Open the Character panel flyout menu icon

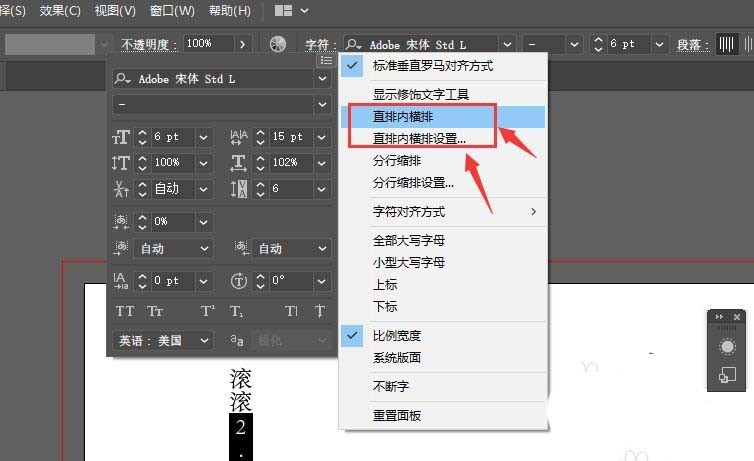click(325, 61)
